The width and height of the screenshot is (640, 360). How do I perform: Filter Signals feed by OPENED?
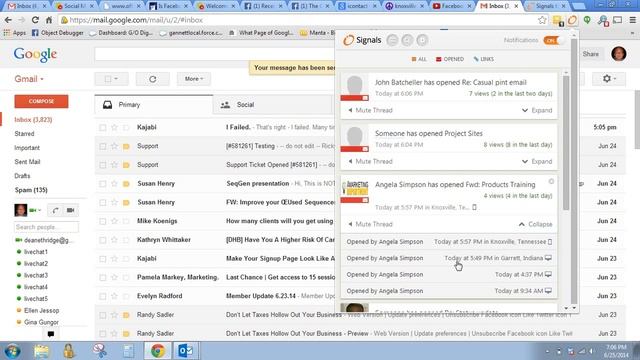pos(450,59)
